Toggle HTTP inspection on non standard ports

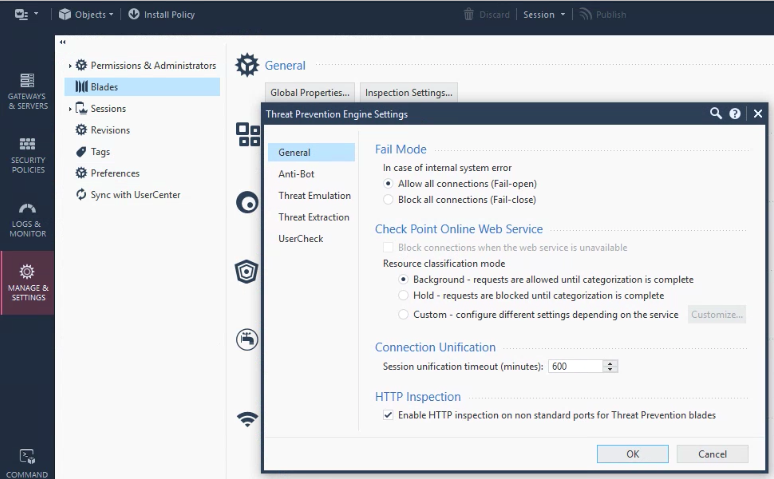[388, 415]
